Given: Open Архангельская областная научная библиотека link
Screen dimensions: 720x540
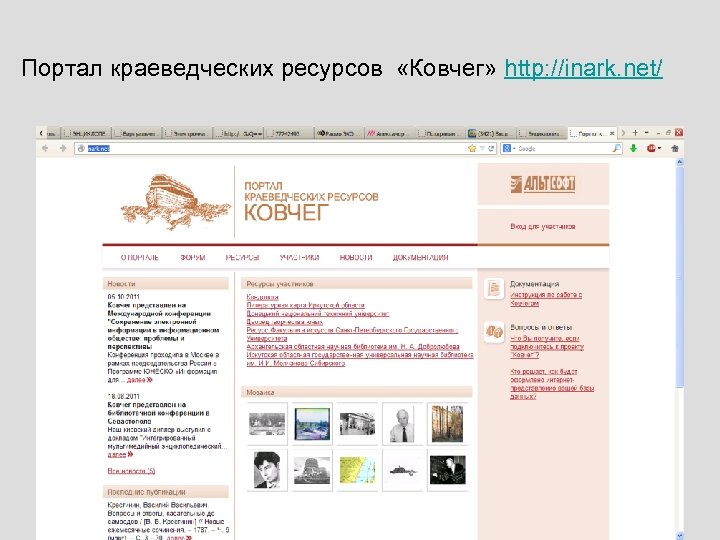Looking at the screenshot, I should pos(353,347).
